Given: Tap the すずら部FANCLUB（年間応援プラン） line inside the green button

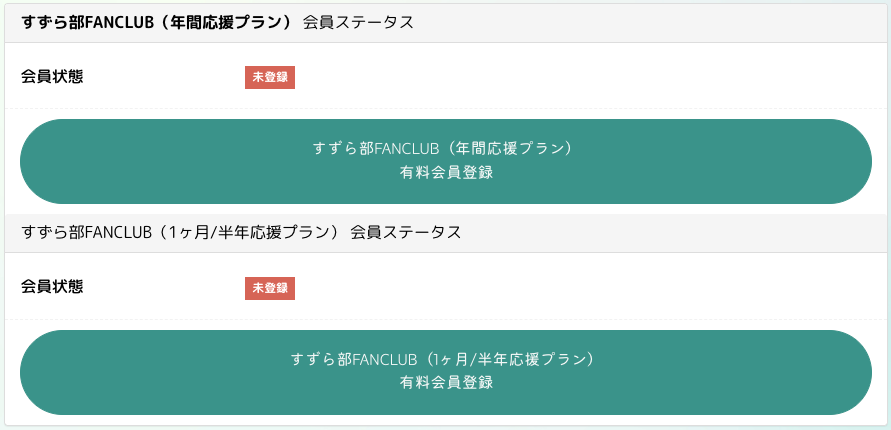Looking at the screenshot, I should click(x=445, y=148).
